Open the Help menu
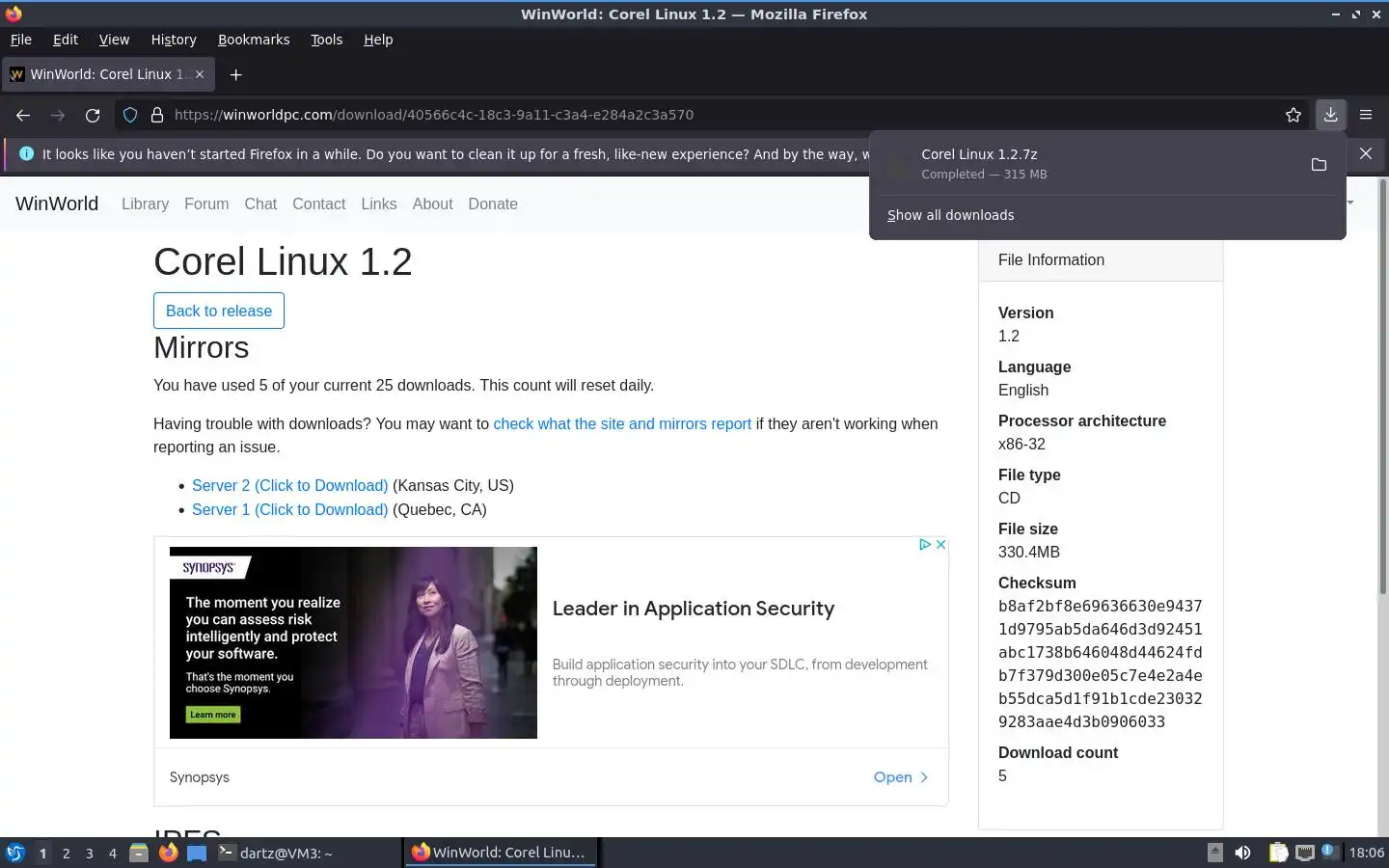Screen dimensions: 1389x868 click(378, 40)
